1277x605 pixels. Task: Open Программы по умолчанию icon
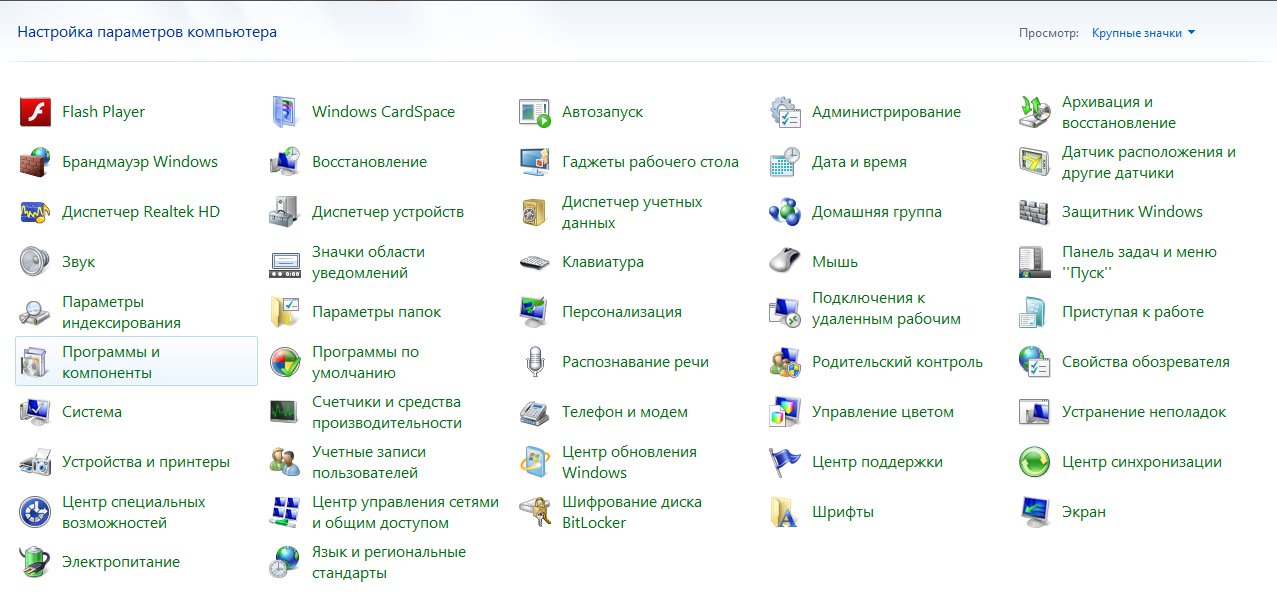point(285,362)
